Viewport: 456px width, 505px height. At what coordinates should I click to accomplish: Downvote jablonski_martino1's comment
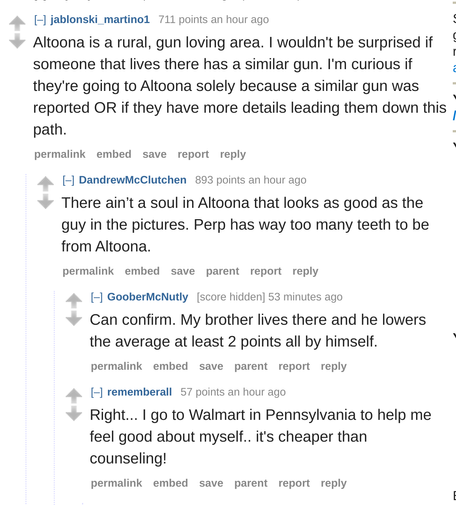tap(17, 41)
